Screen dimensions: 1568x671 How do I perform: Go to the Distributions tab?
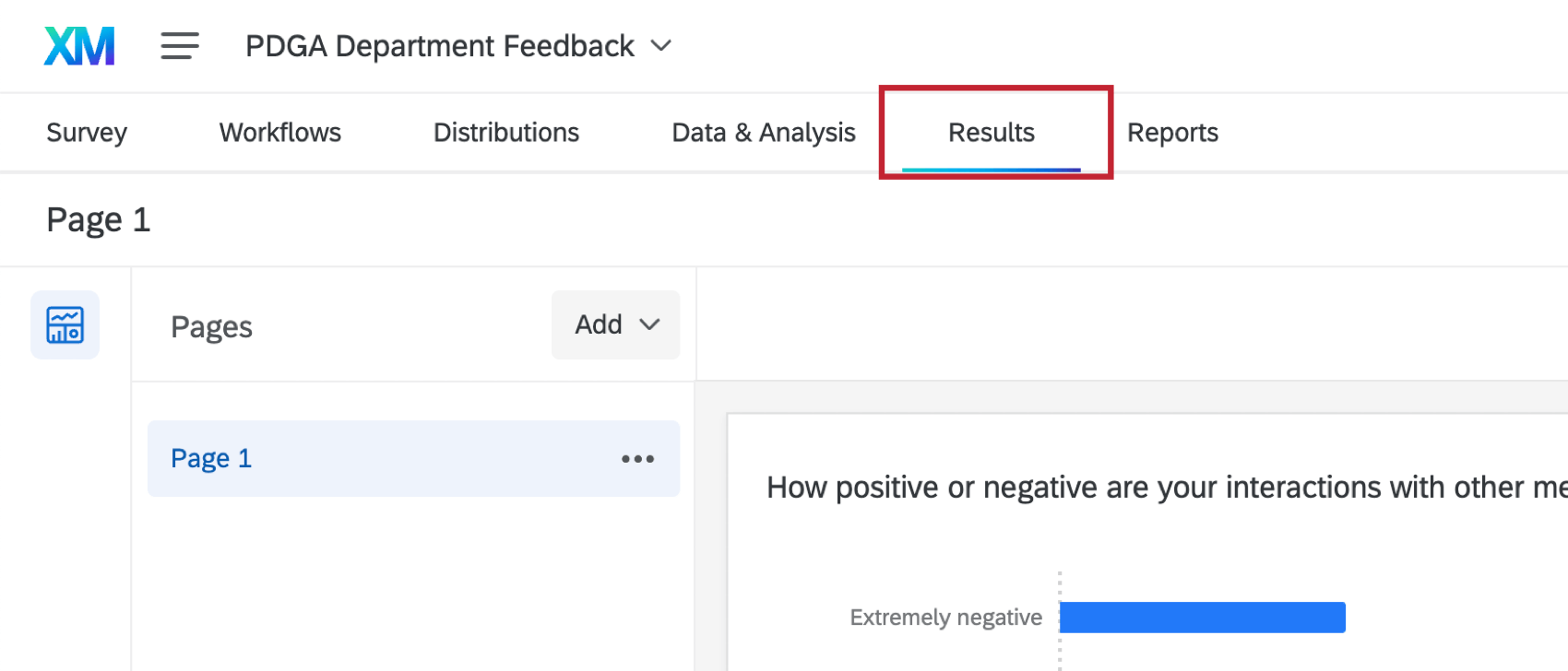click(506, 133)
